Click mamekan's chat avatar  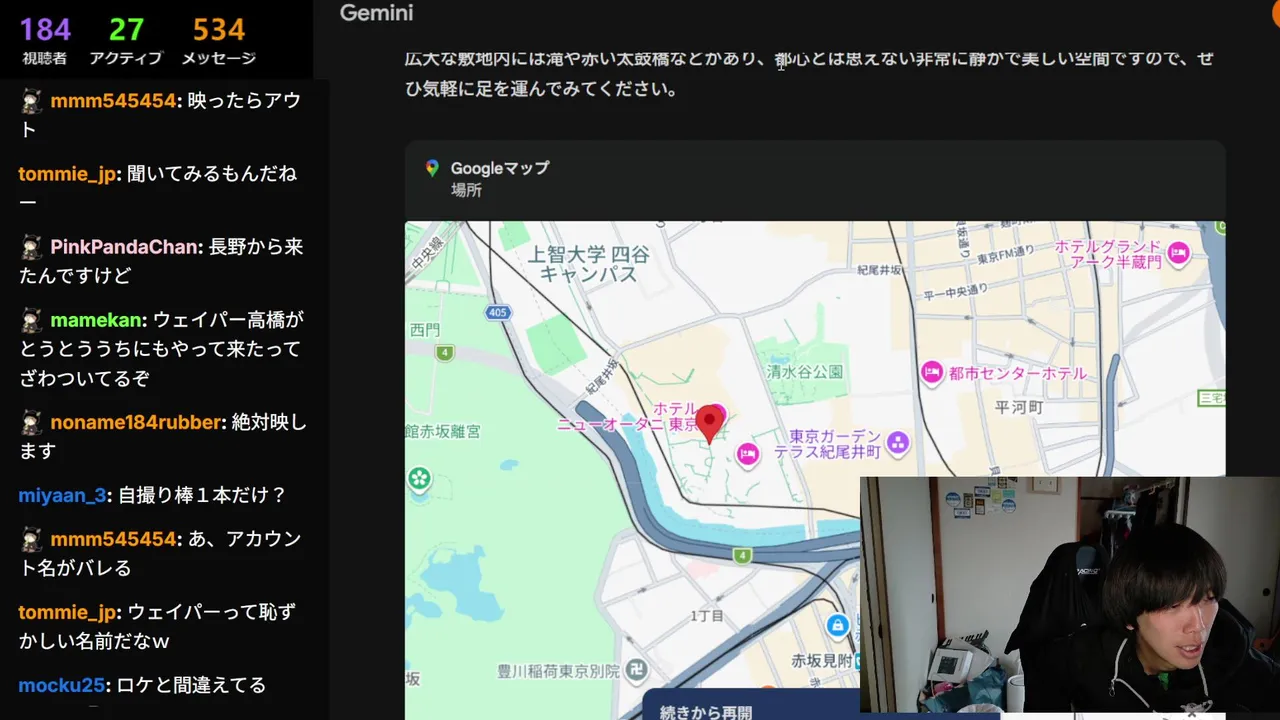32,320
